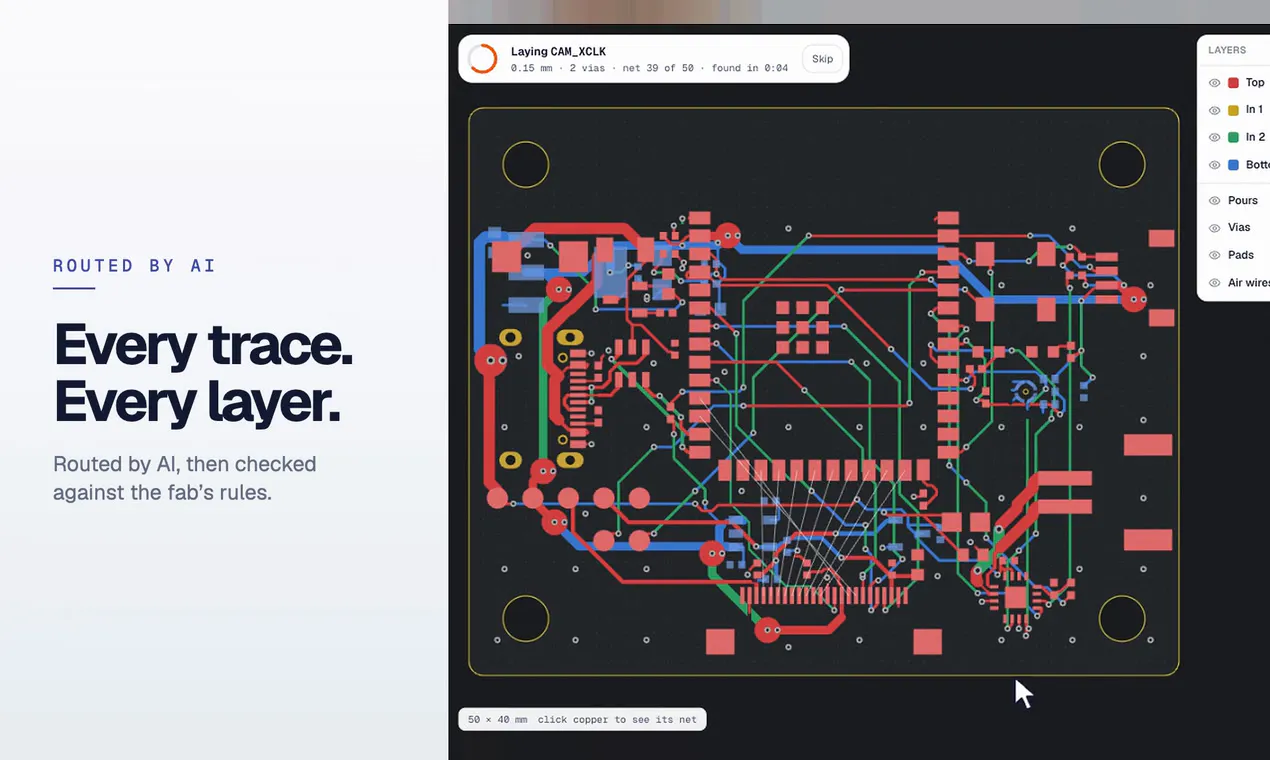Click the "ROUTED BY AI" eyebrow text

(x=134, y=266)
